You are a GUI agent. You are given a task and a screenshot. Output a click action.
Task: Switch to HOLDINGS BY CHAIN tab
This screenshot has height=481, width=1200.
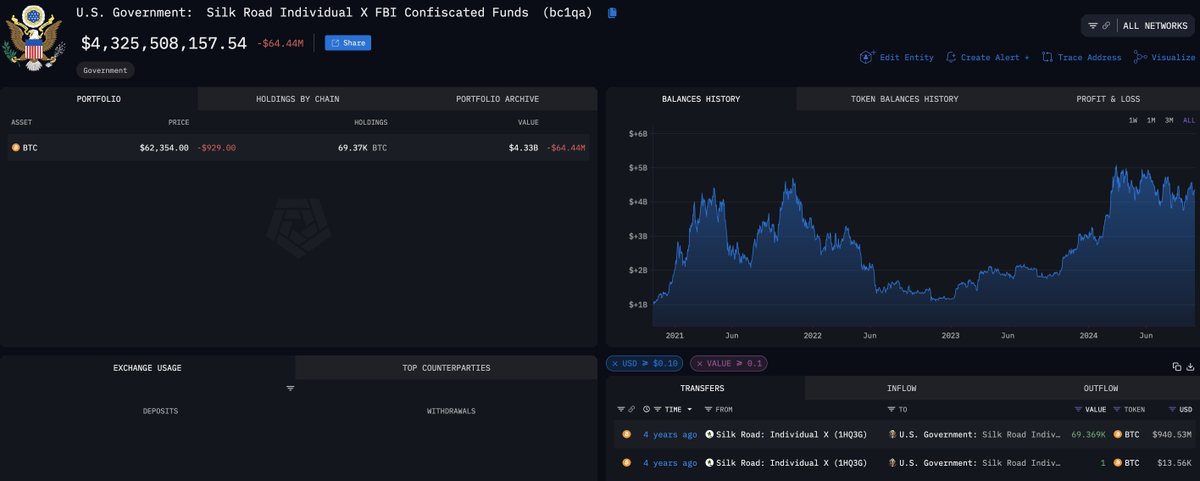[297, 99]
